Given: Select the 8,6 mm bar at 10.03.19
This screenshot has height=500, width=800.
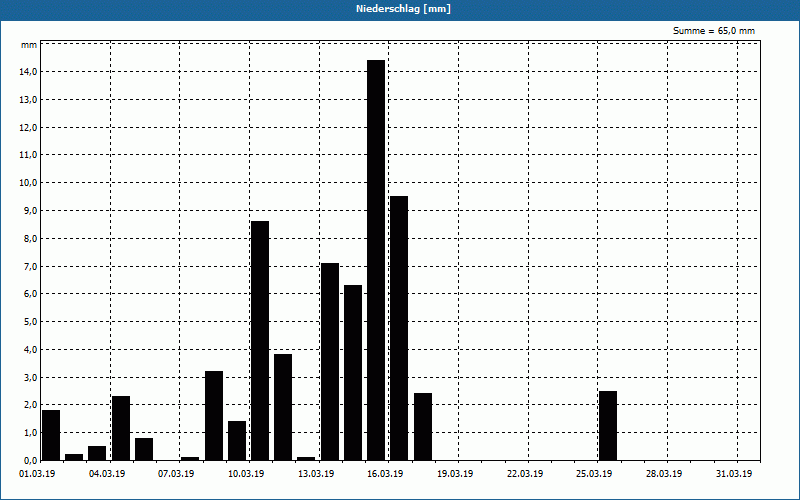Looking at the screenshot, I should (260, 341).
